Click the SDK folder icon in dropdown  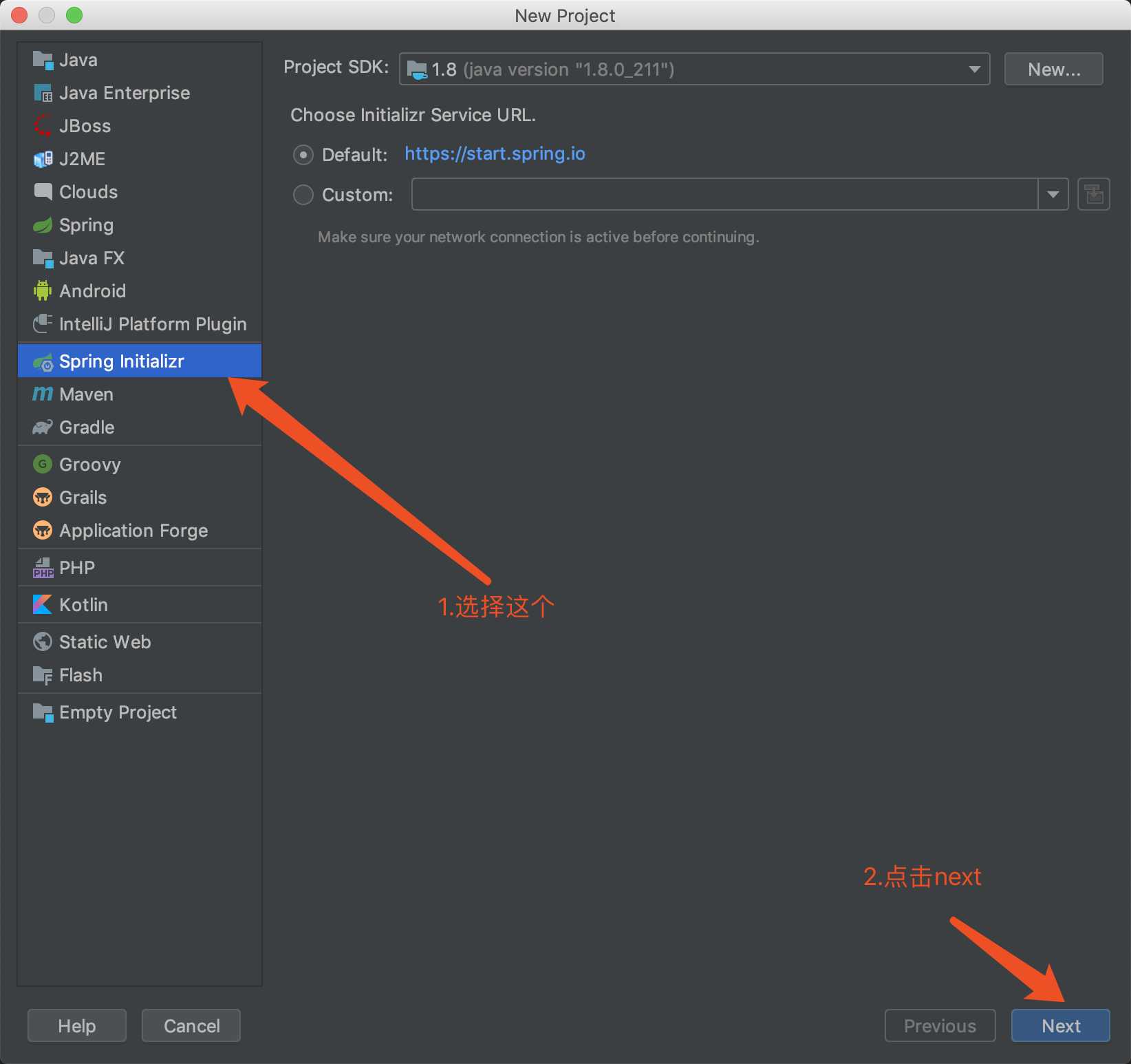click(417, 70)
